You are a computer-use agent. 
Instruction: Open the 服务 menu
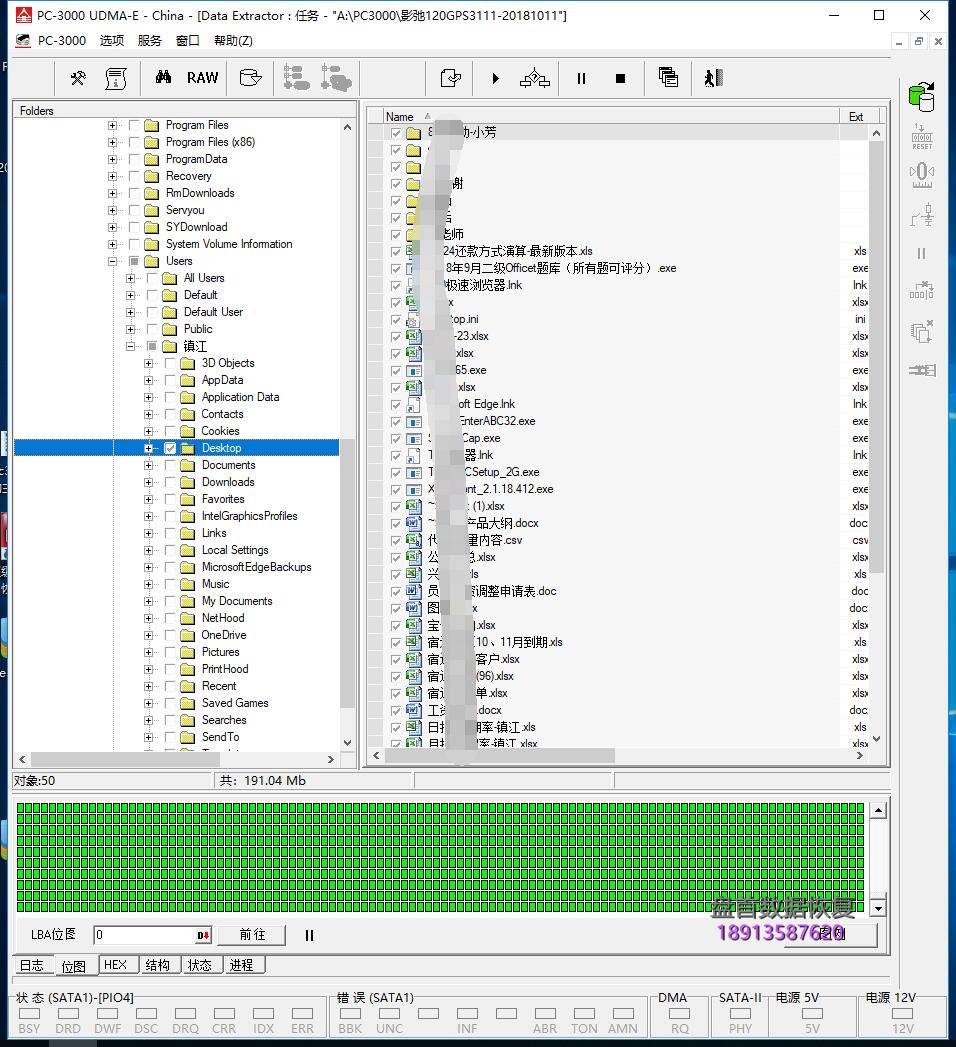150,41
